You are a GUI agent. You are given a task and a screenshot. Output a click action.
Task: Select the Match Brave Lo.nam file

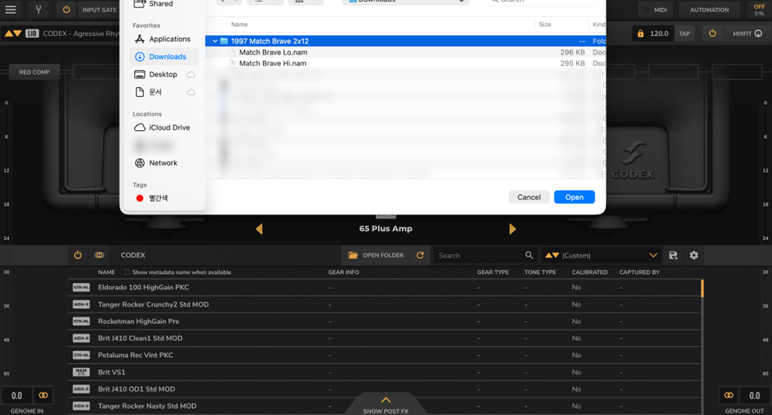tap(405, 52)
